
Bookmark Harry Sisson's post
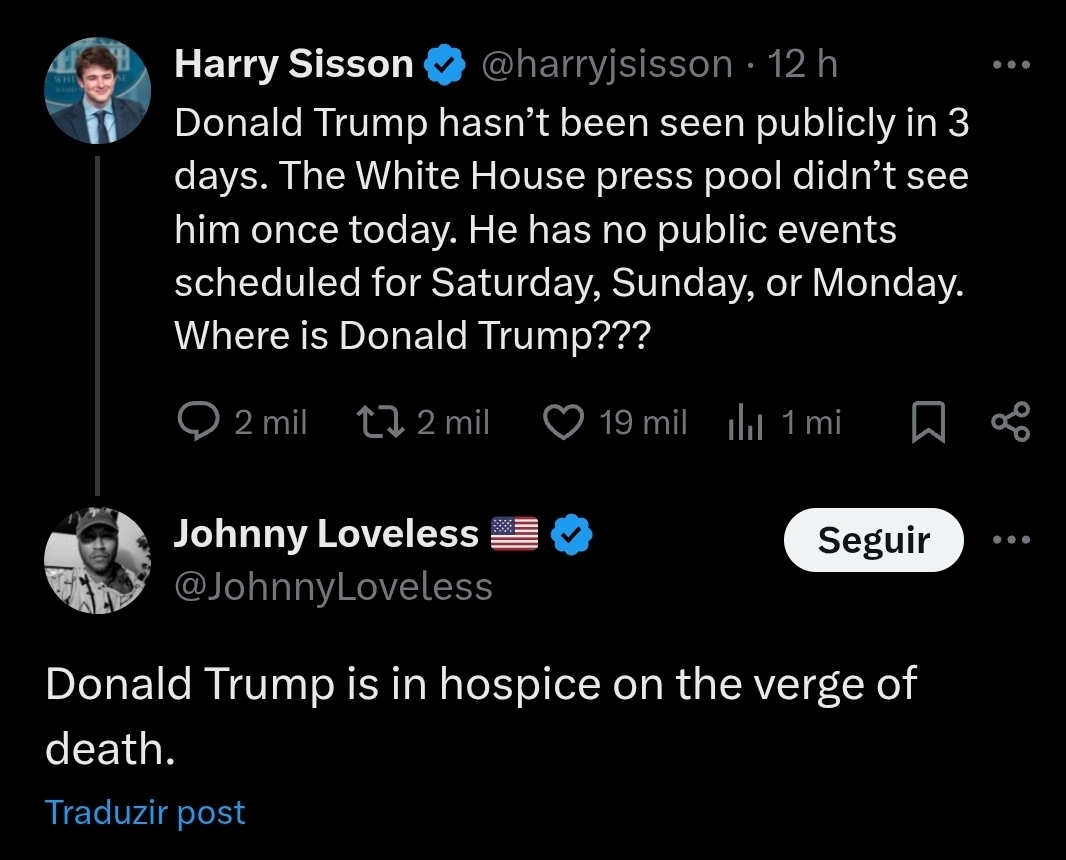coord(928,424)
